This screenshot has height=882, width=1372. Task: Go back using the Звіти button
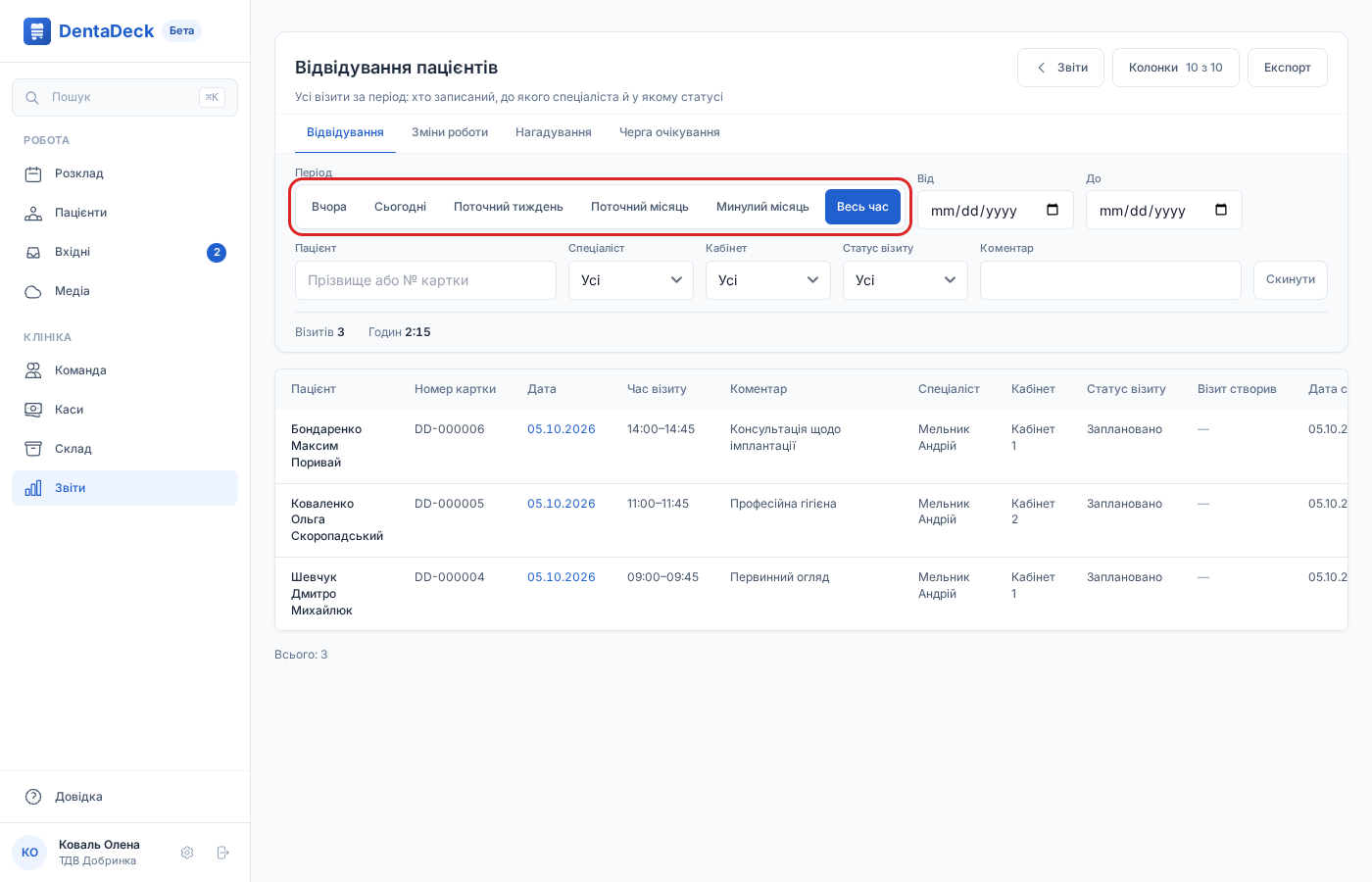pyautogui.click(x=1061, y=68)
